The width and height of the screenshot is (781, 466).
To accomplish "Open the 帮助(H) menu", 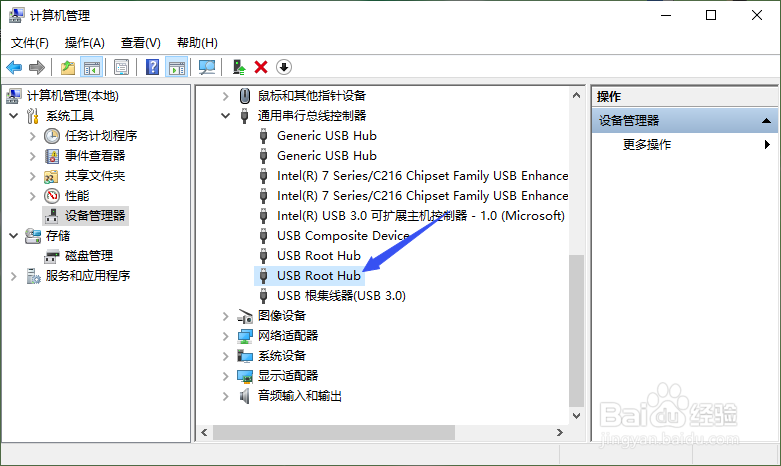I will [x=197, y=43].
